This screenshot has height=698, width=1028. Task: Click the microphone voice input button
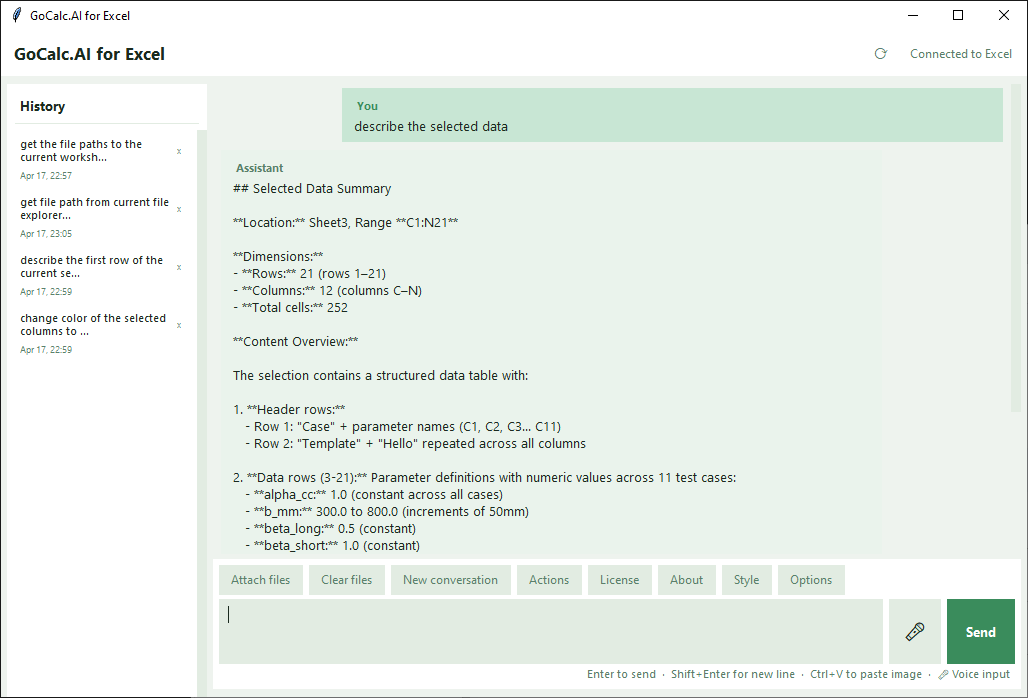[x=915, y=632]
